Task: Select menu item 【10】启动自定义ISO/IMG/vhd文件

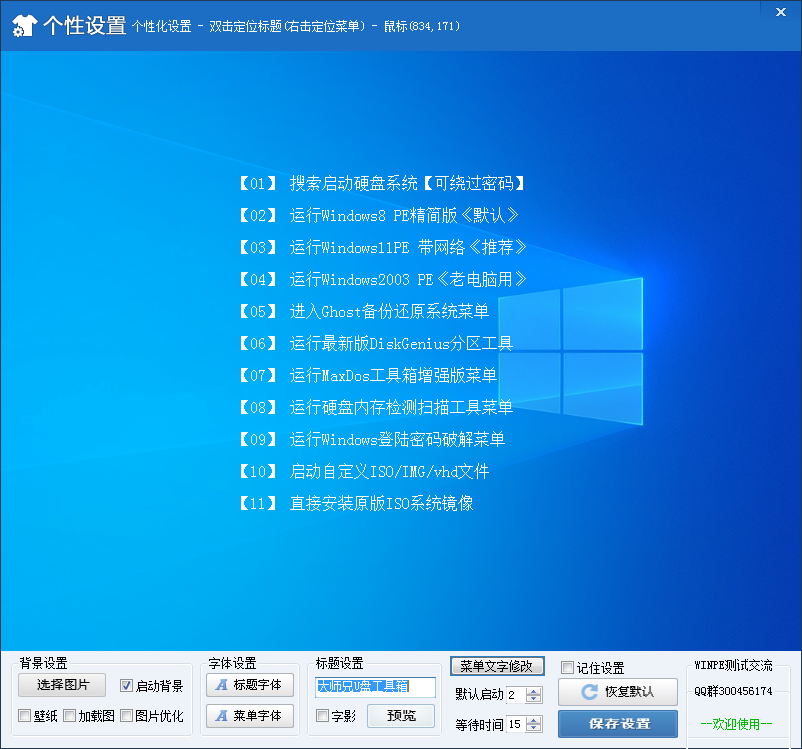Action: click(364, 471)
